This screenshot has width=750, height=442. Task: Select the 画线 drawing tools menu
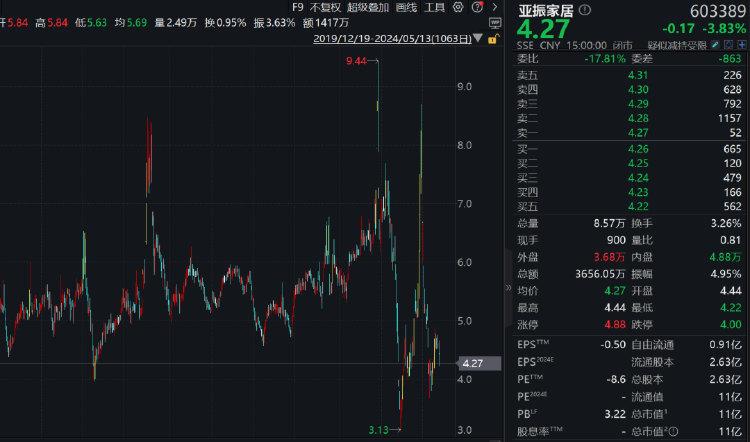pyautogui.click(x=406, y=7)
